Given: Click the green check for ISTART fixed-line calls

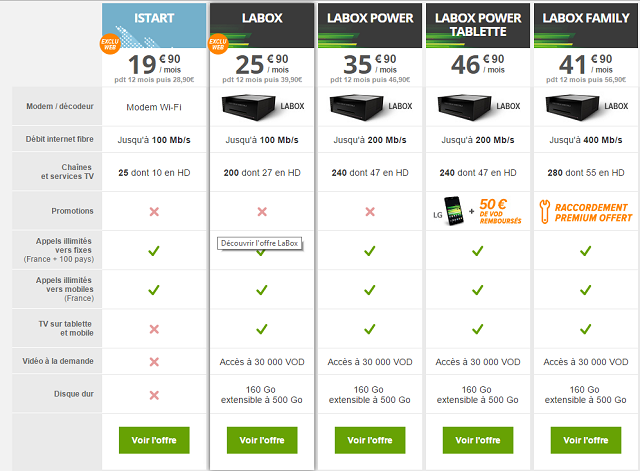Looking at the screenshot, I should [x=153, y=251].
